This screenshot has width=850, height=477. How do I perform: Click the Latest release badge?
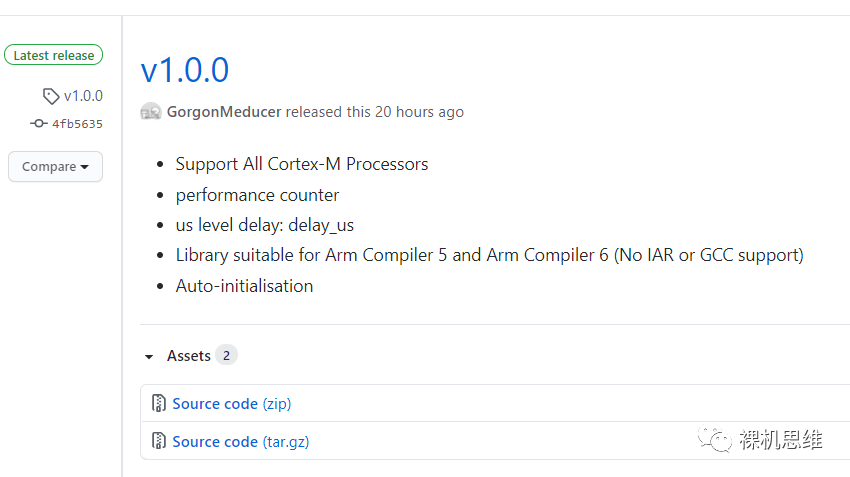[54, 56]
